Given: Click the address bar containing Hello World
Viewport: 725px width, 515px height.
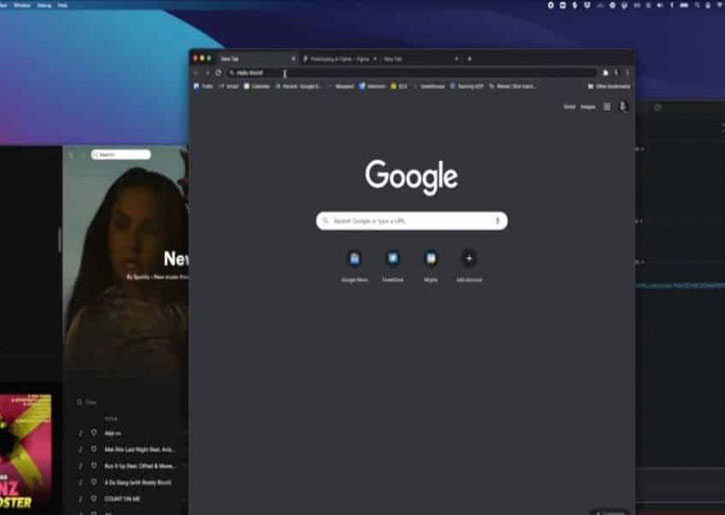Looking at the screenshot, I should (x=400, y=73).
